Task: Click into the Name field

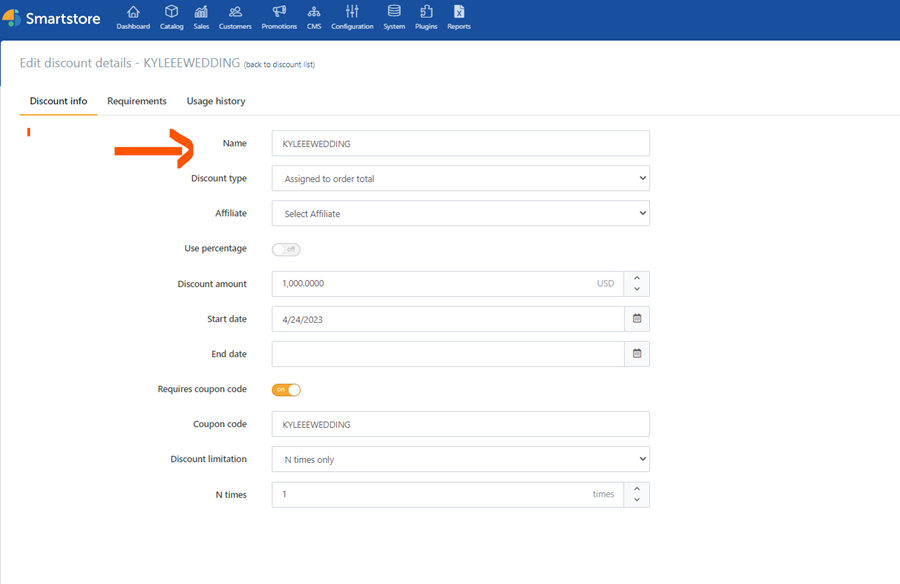Action: pos(461,144)
